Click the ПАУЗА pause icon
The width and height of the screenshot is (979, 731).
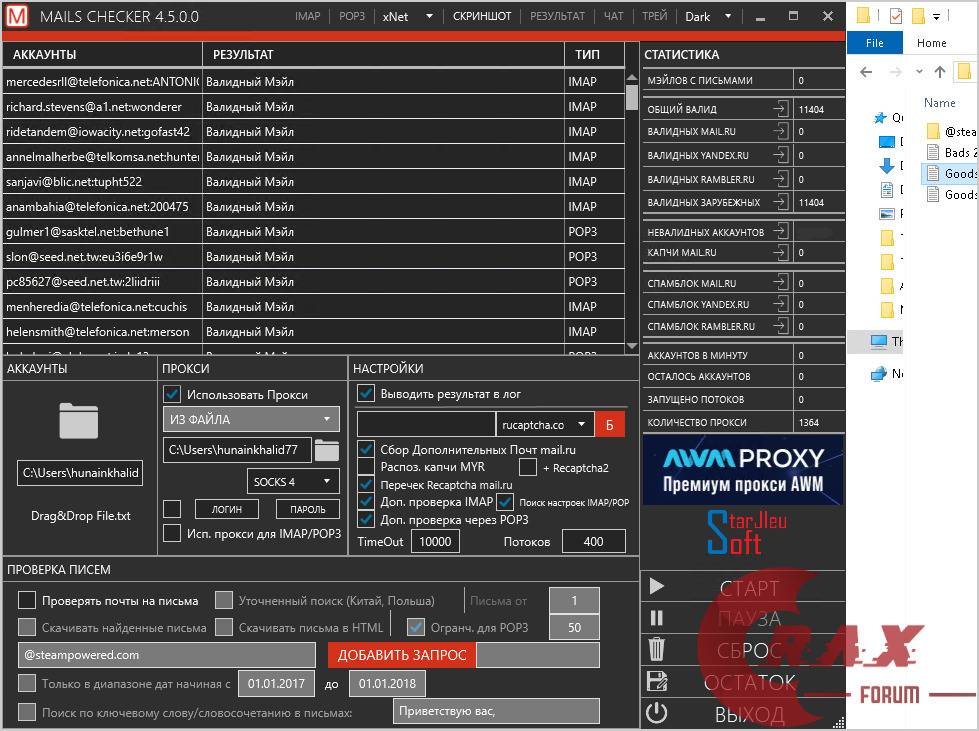tap(659, 619)
